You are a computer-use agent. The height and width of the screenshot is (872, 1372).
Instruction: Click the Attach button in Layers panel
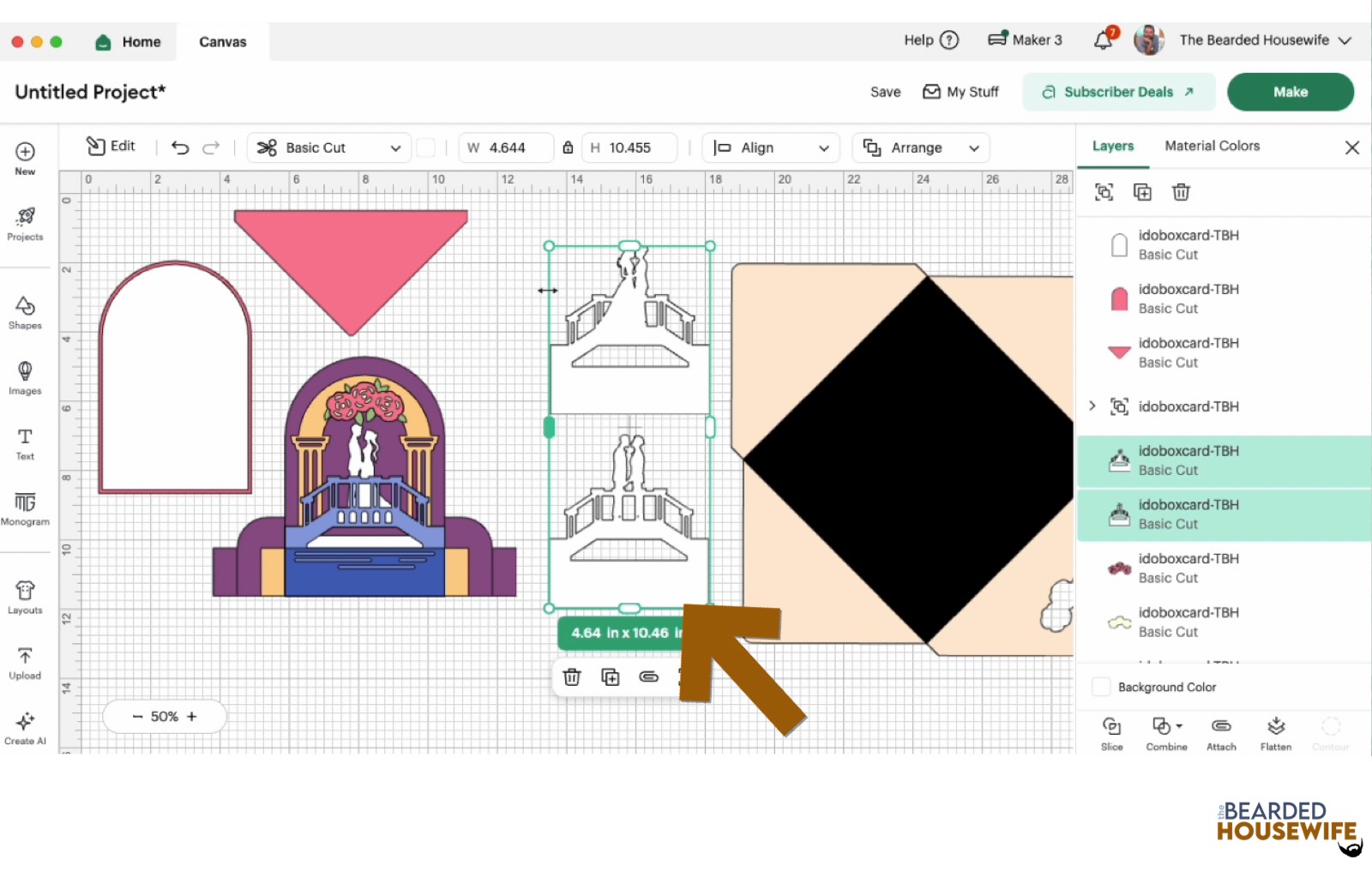tap(1221, 732)
